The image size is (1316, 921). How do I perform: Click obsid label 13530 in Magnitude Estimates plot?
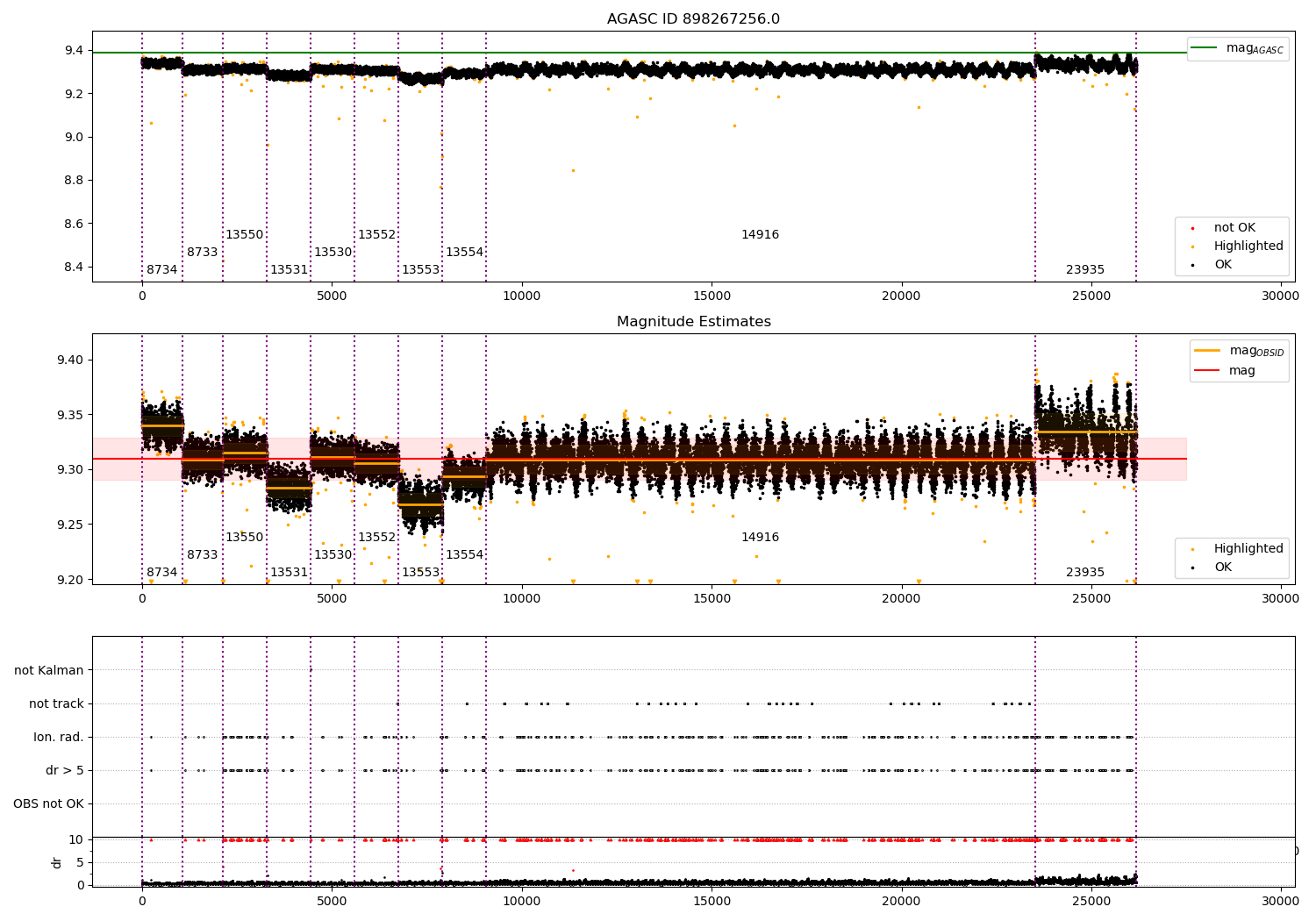[x=333, y=555]
